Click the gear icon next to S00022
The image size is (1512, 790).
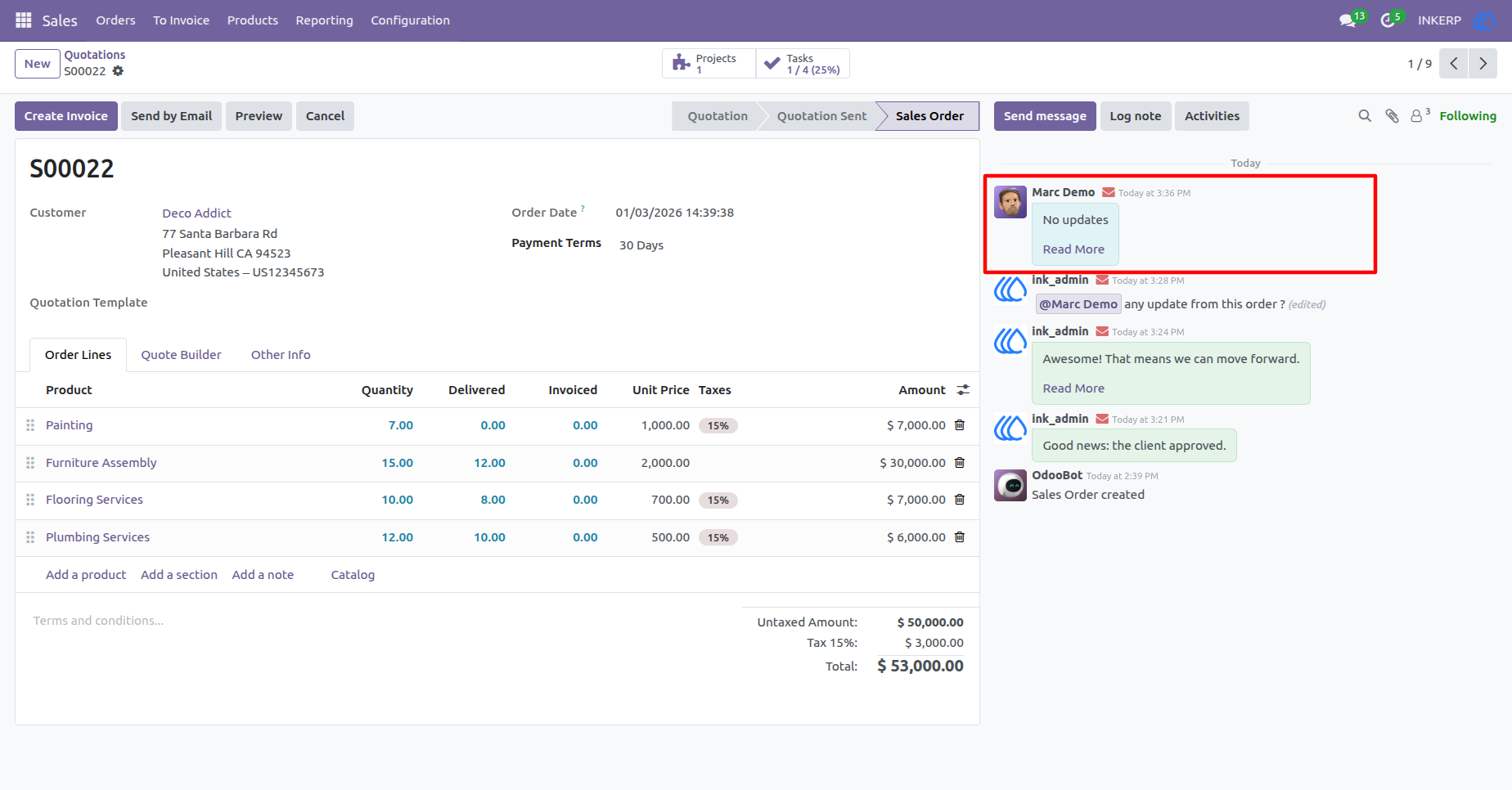click(118, 71)
